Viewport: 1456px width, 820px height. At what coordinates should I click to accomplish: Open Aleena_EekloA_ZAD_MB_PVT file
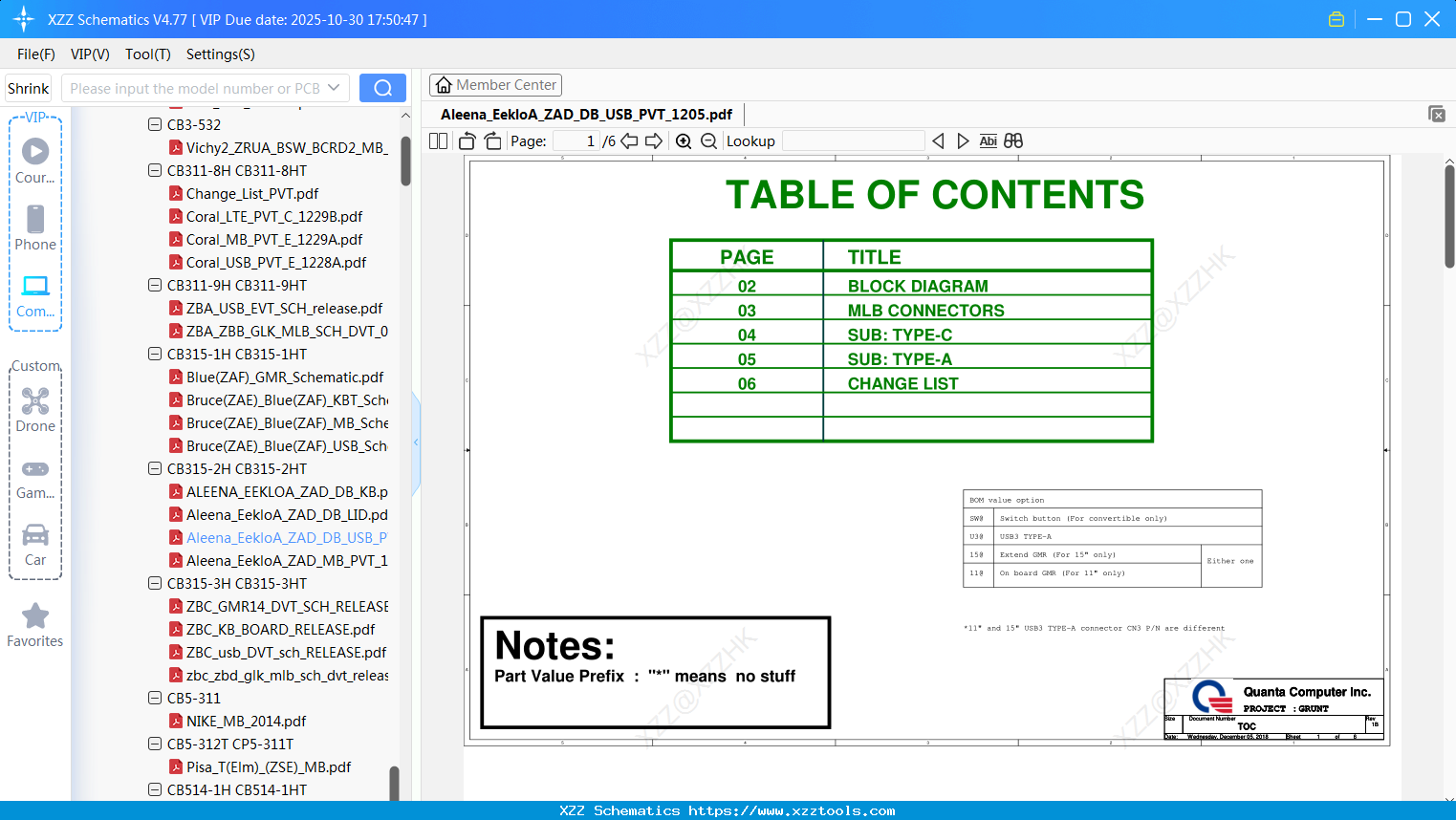[x=278, y=560]
